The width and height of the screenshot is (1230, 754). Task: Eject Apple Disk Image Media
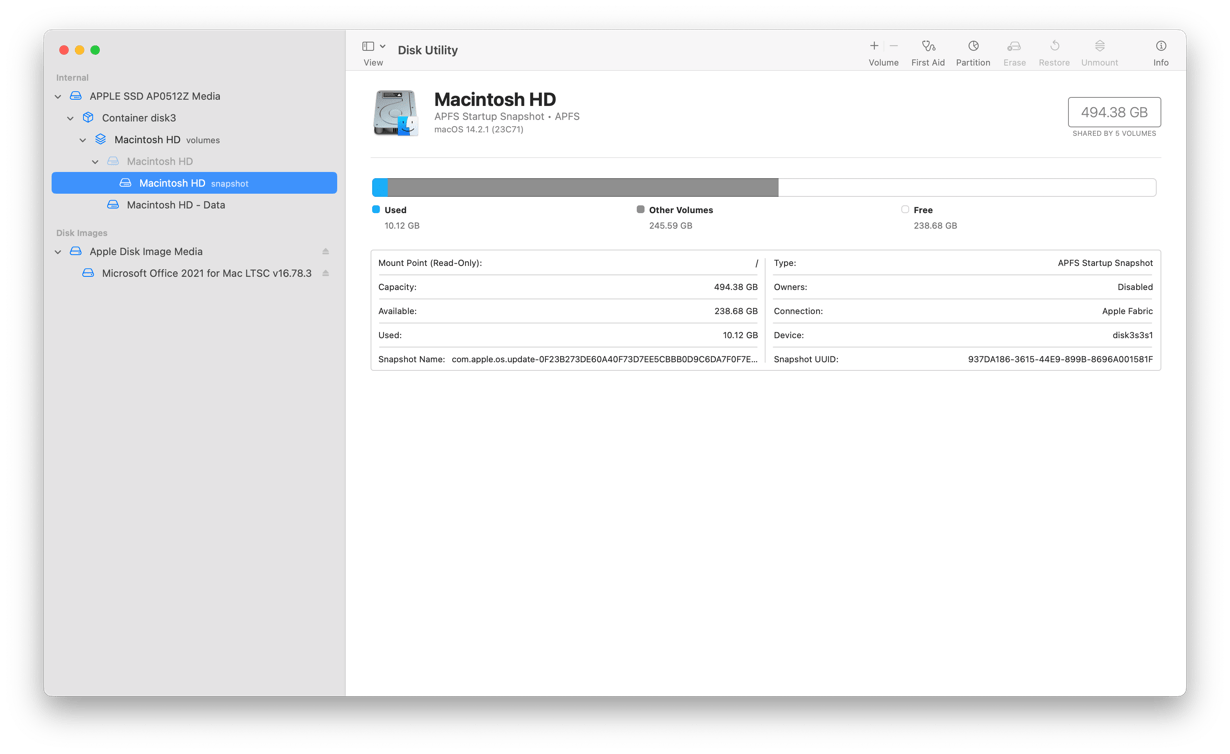(x=325, y=252)
